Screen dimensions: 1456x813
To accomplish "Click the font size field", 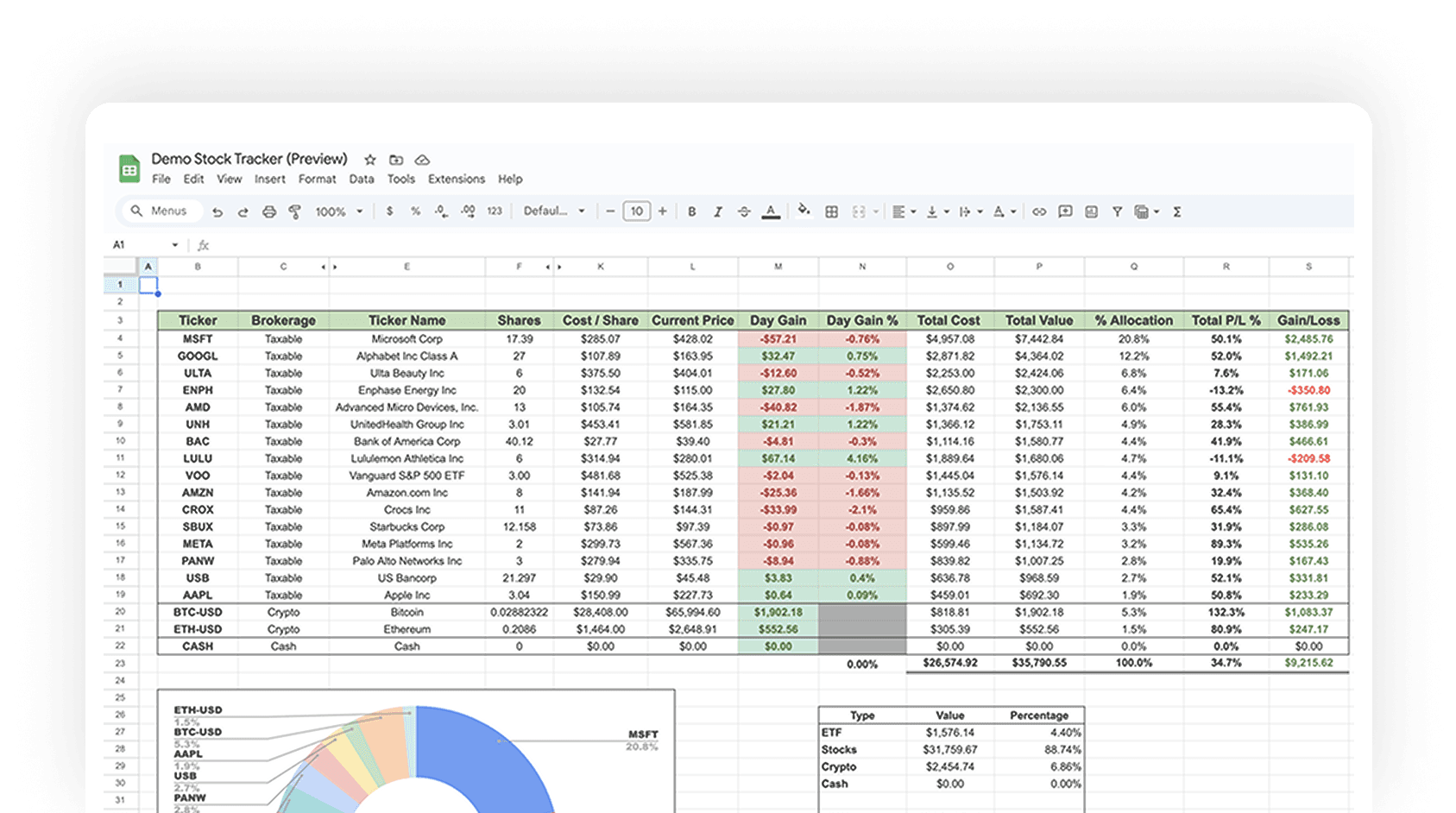I will pos(636,211).
